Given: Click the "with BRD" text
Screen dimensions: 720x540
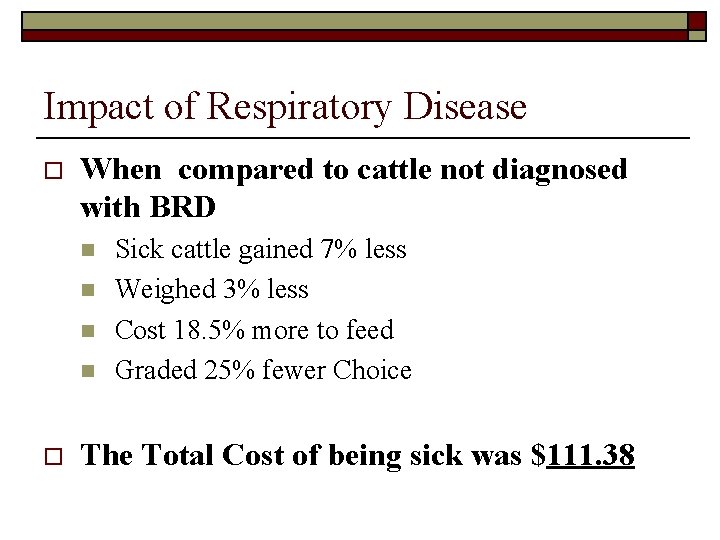Looking at the screenshot, I should click(x=147, y=208).
